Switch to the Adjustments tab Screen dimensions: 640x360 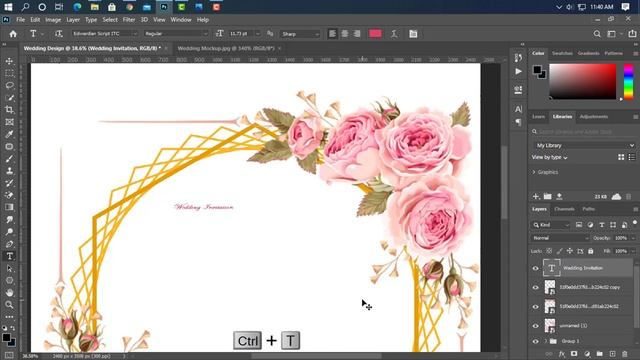[593, 117]
